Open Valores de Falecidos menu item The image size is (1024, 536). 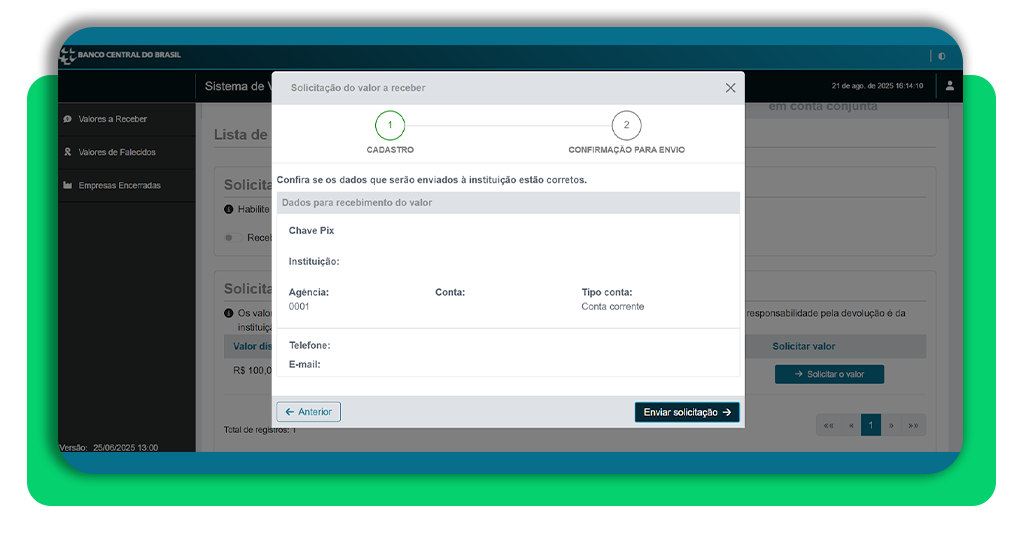tap(116, 152)
